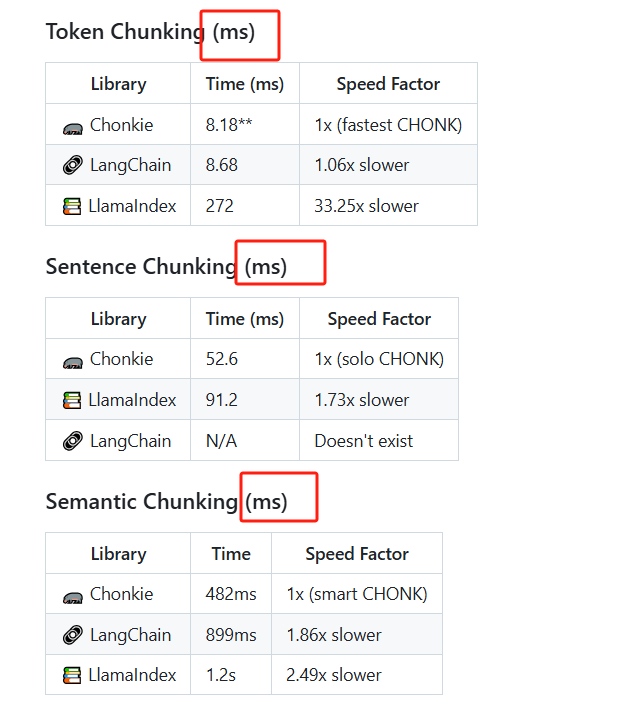Click the 2.49x slower cell
This screenshot has width=635, height=704.
(x=357, y=675)
